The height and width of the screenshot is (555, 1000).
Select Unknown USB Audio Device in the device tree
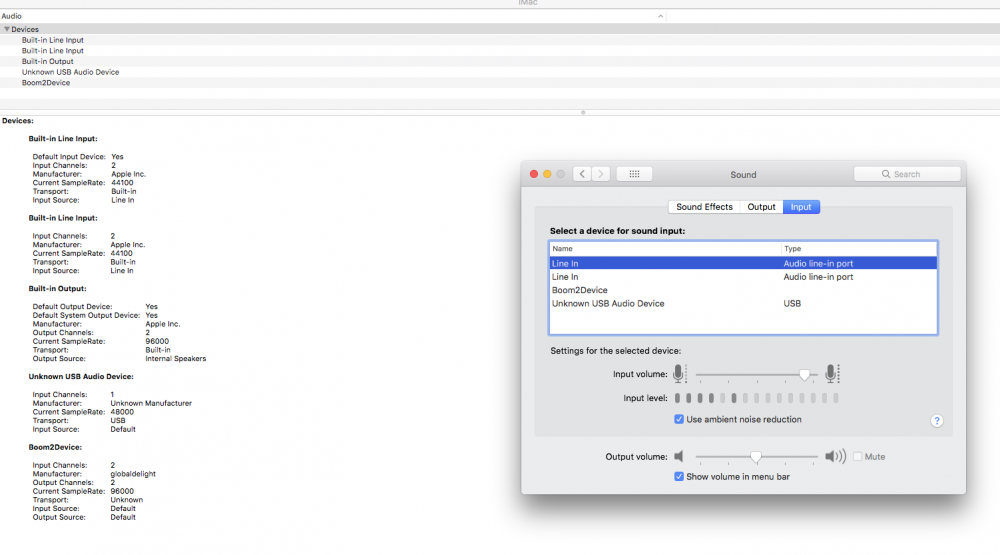coord(70,72)
